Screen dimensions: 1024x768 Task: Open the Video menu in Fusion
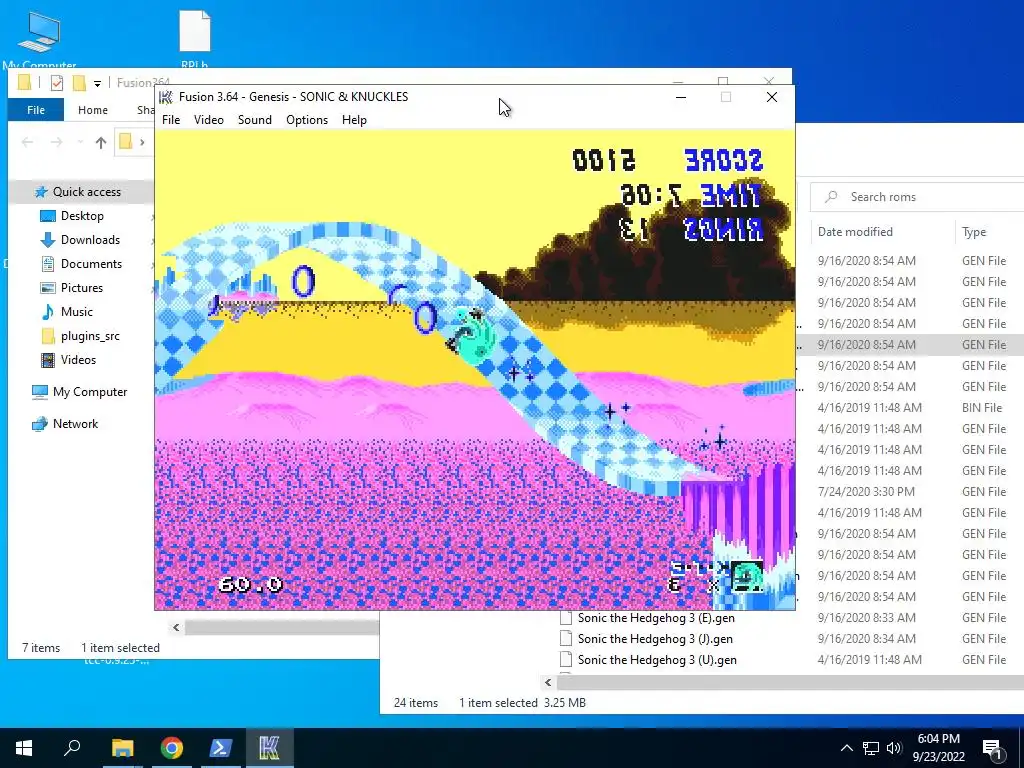pyautogui.click(x=208, y=120)
